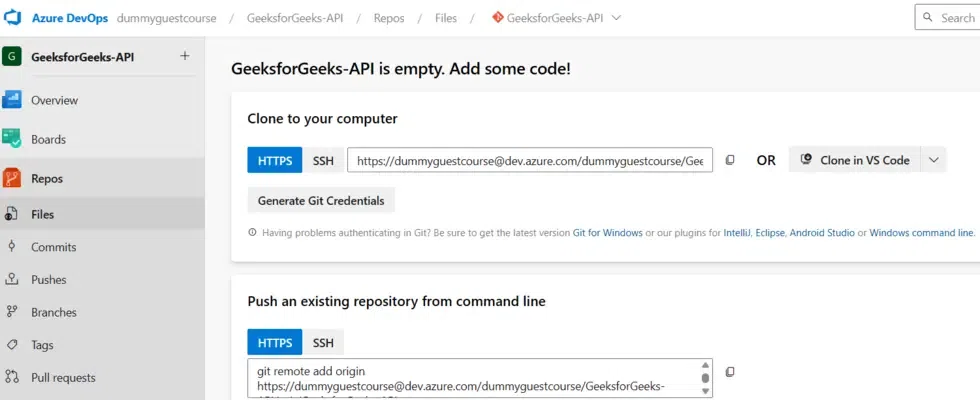Click the Search box at top right
The image size is (980, 400).
pos(948,18)
